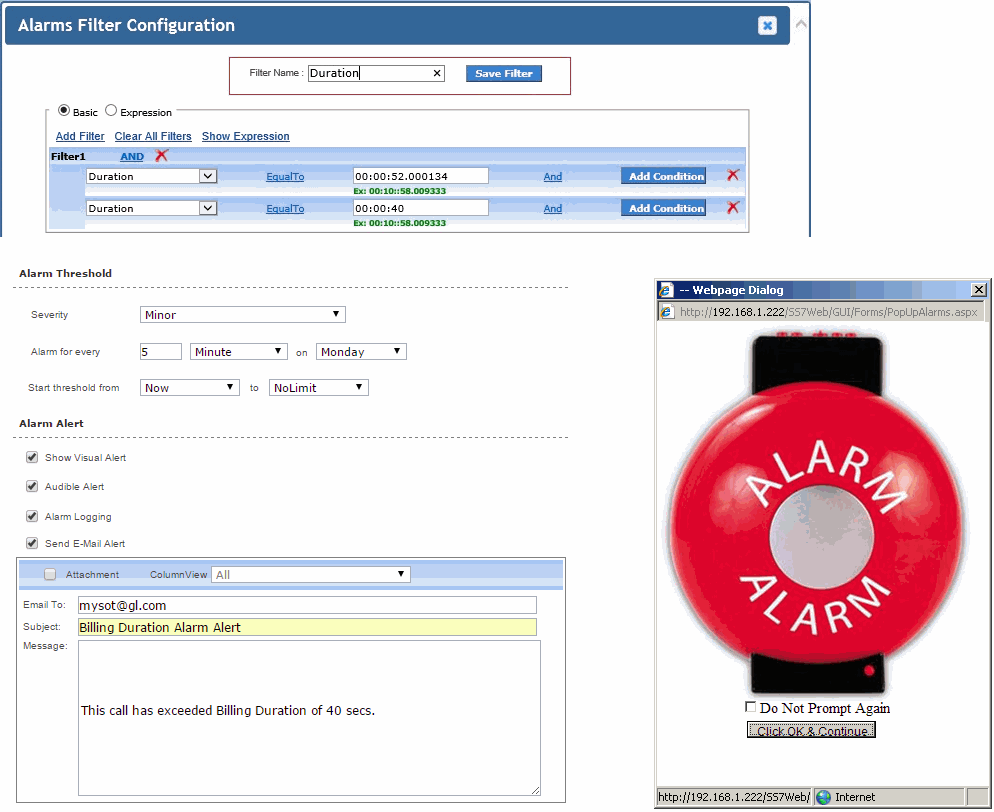Open the first Duration field dropdown

152,176
